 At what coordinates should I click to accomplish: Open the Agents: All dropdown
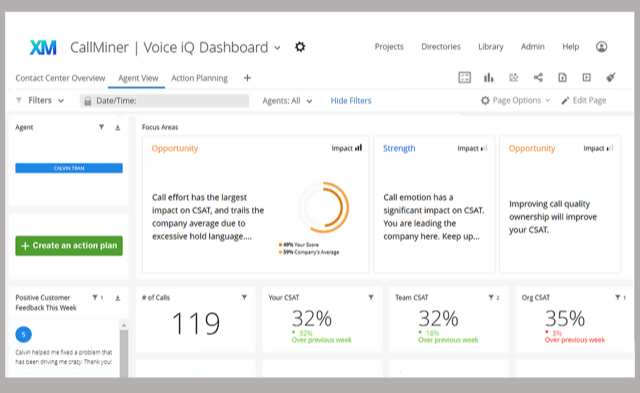(x=287, y=101)
